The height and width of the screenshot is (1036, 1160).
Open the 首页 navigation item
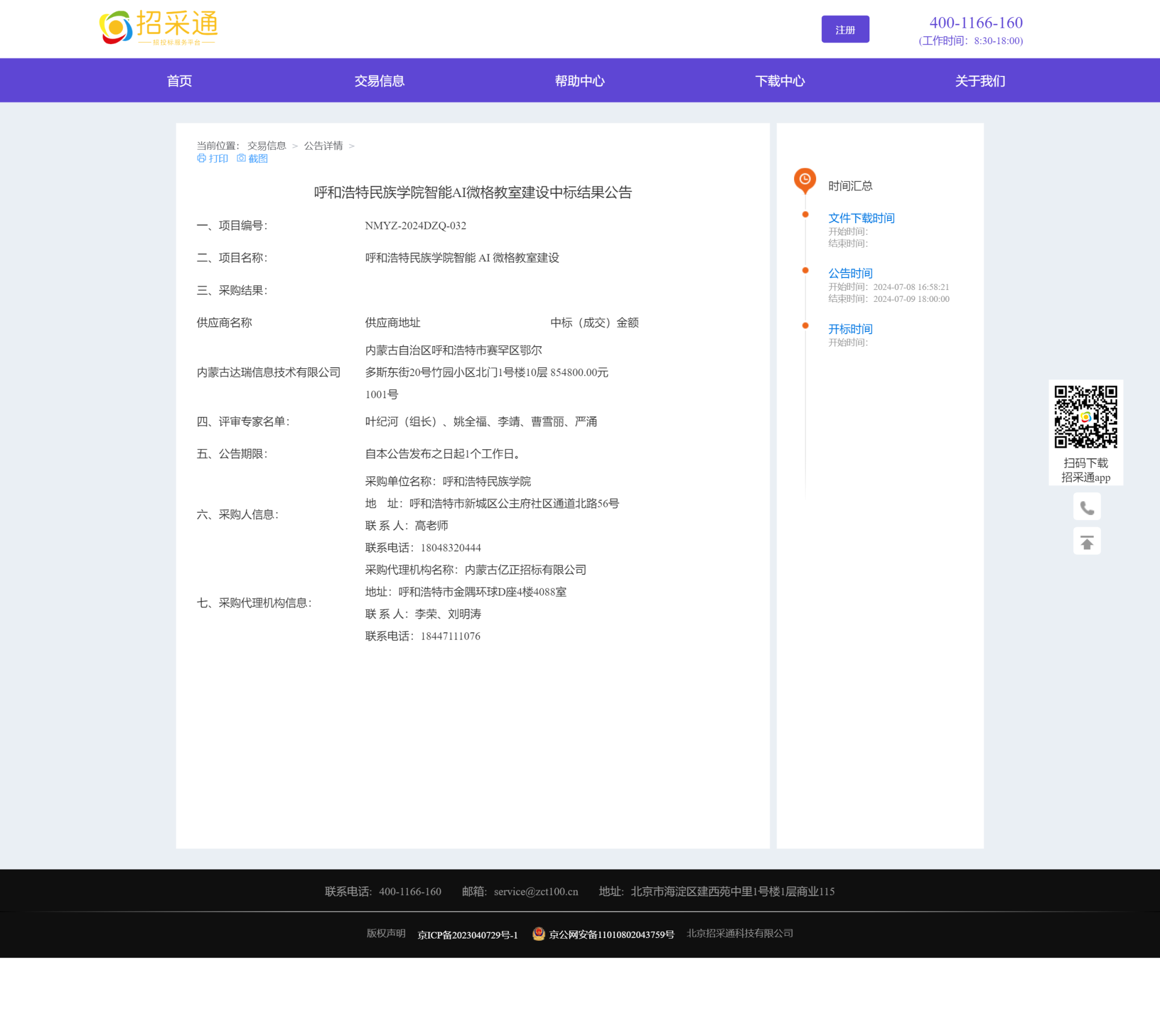tap(180, 81)
